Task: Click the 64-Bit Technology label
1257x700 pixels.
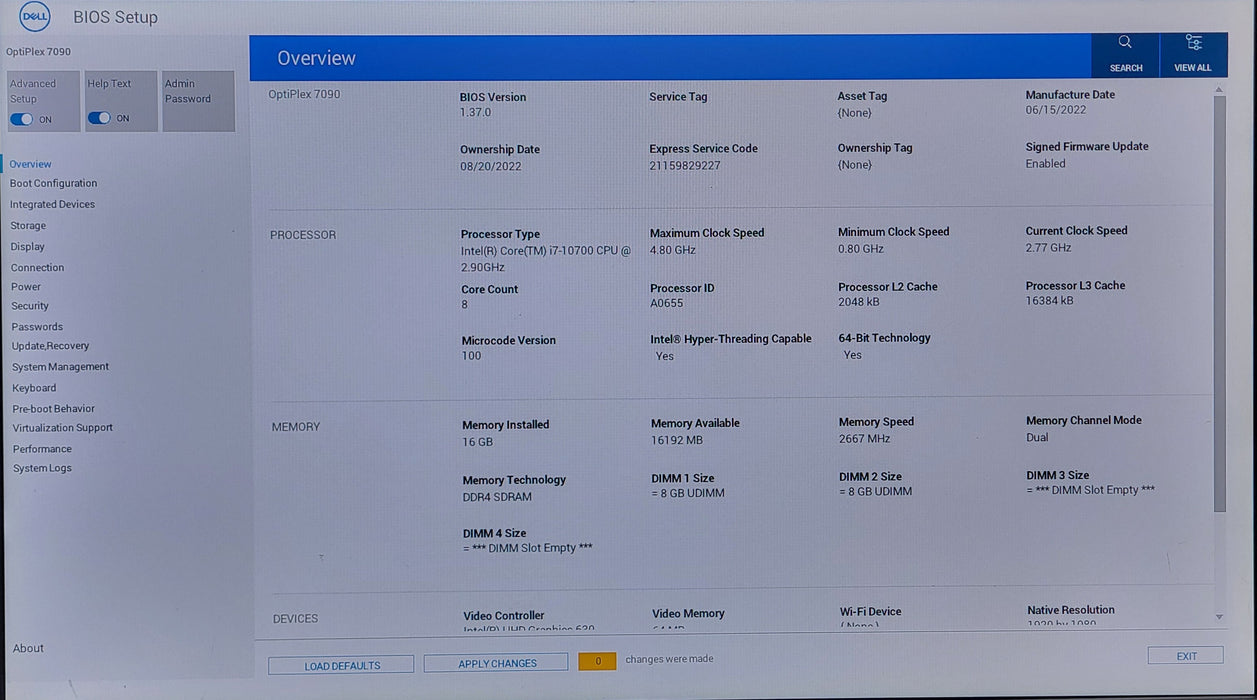Action: point(884,338)
